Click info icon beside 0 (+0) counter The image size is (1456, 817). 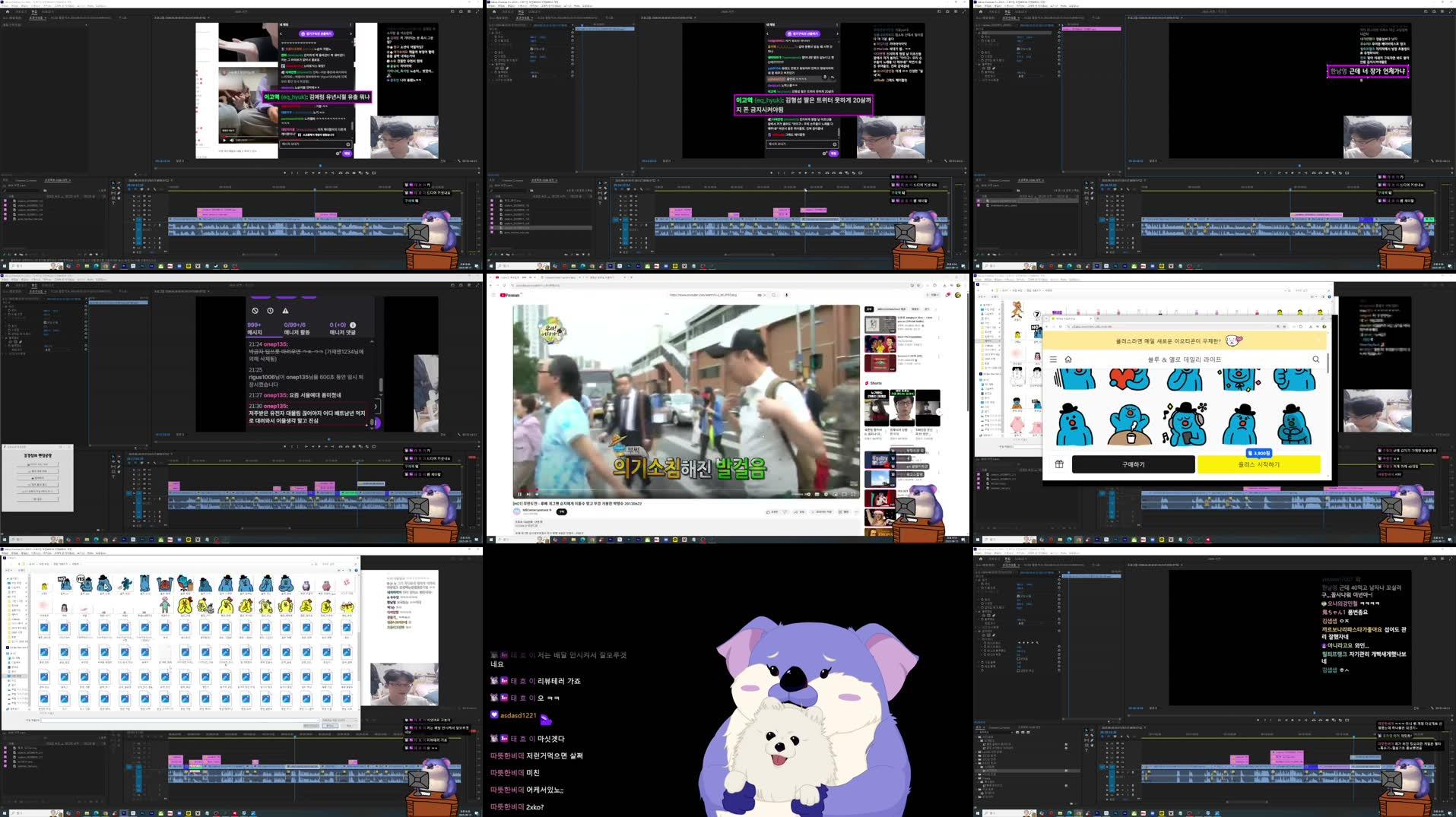pyautogui.click(x=352, y=325)
